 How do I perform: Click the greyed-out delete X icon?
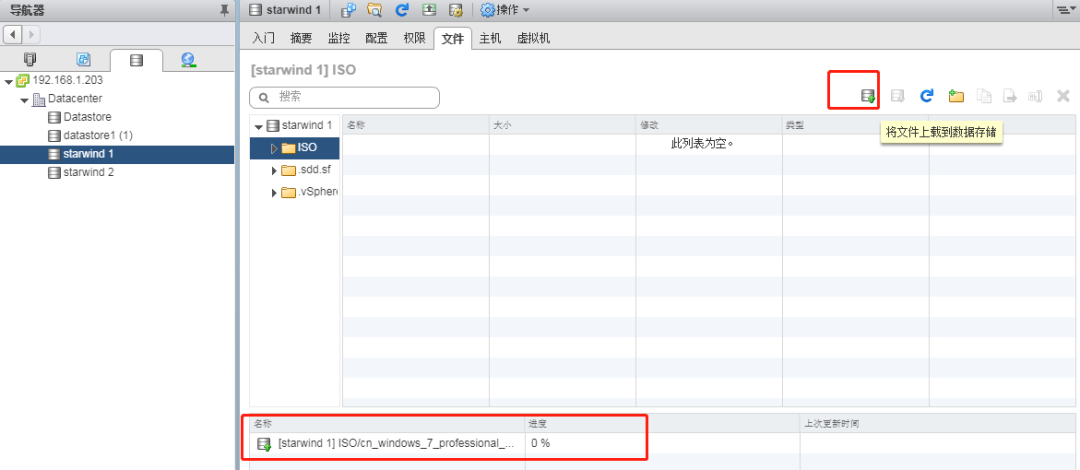pos(1063,96)
